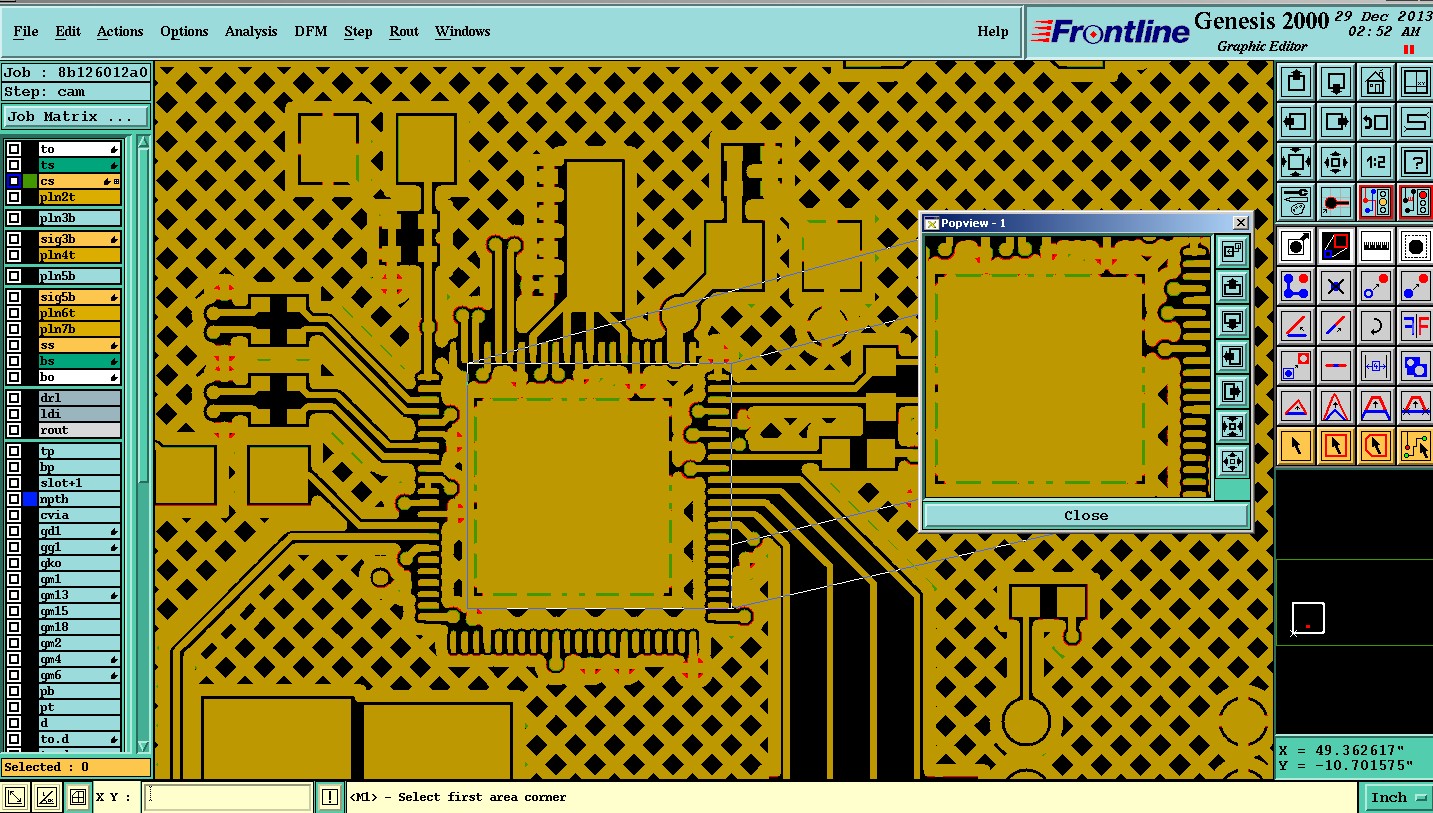This screenshot has height=813, width=1433.
Task: Click the zoom out icon
Action: [1336, 161]
